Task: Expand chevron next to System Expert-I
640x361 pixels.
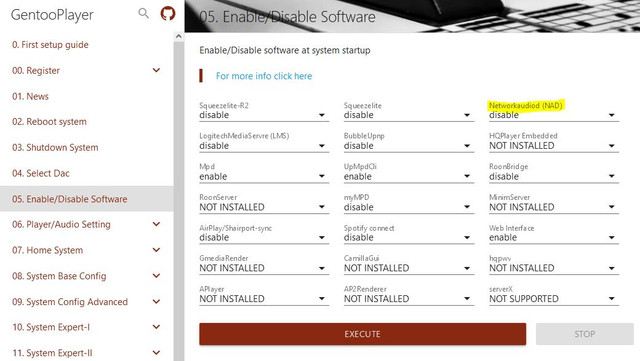Action: point(156,327)
